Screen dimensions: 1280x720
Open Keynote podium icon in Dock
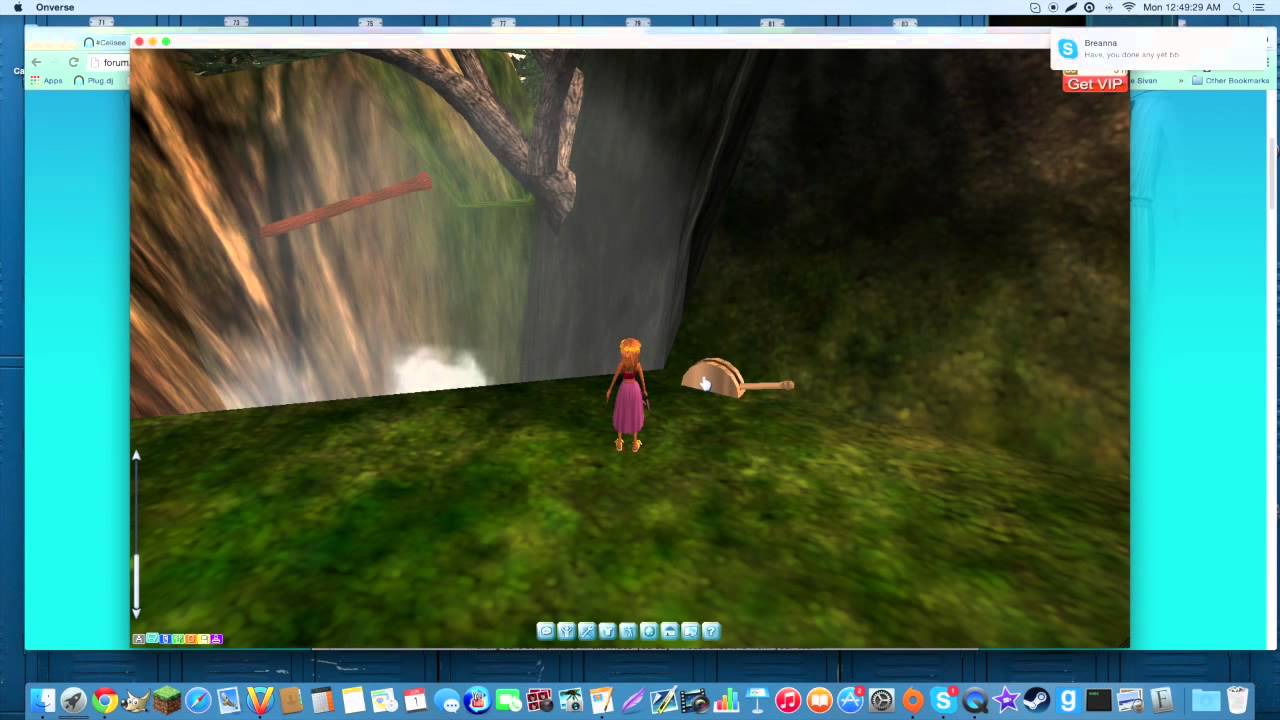coord(757,701)
